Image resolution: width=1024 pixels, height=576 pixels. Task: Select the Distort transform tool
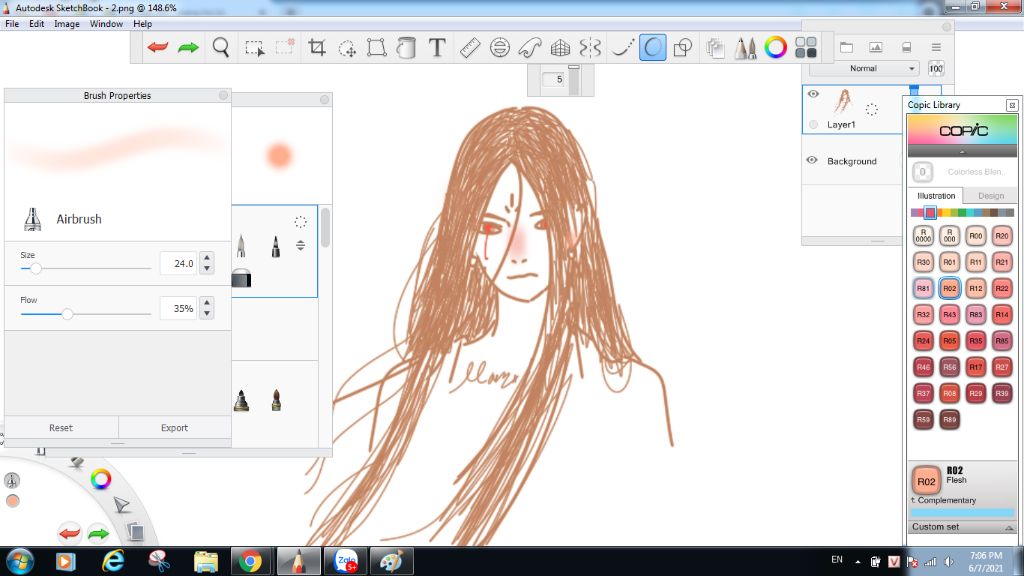377,48
